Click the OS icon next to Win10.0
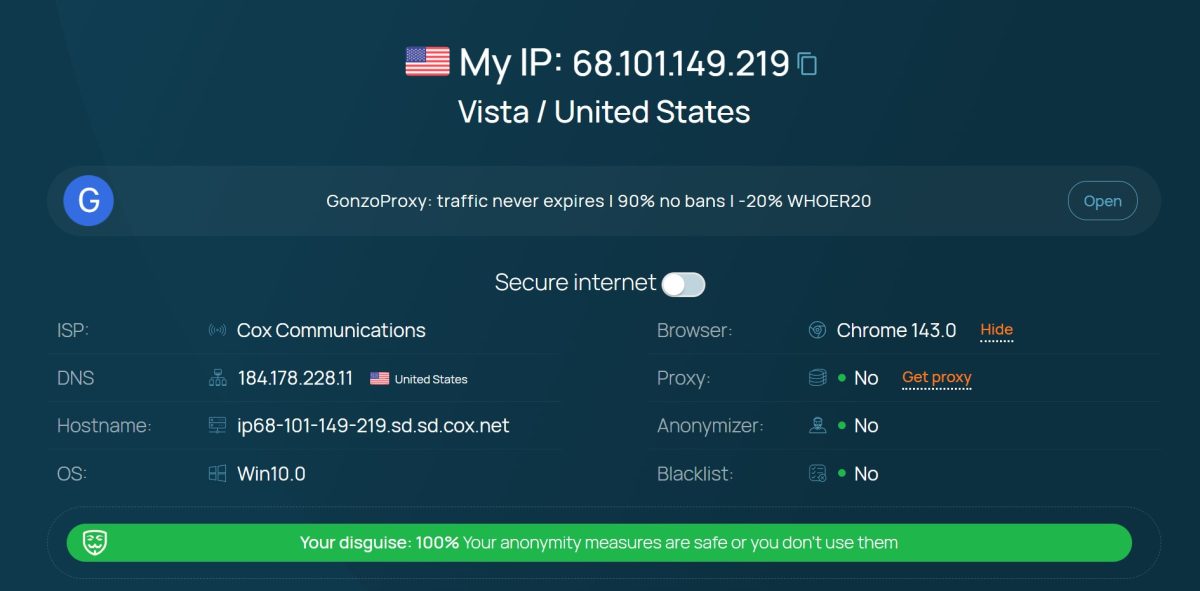 [x=217, y=473]
